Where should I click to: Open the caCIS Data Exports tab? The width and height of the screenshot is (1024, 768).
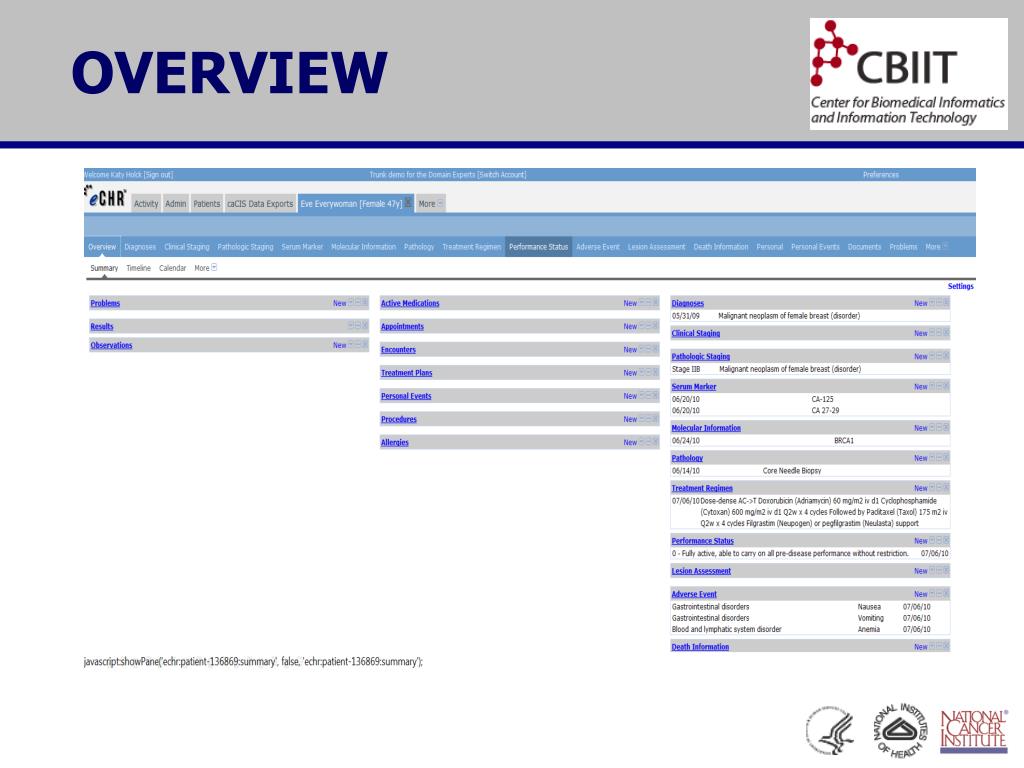click(x=260, y=204)
